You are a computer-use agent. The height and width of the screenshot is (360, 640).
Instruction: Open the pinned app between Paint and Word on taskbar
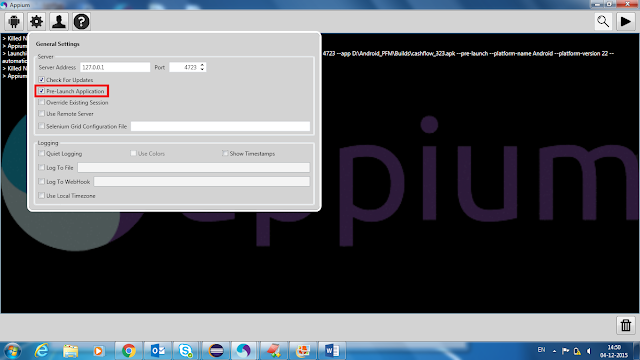click(x=303, y=351)
